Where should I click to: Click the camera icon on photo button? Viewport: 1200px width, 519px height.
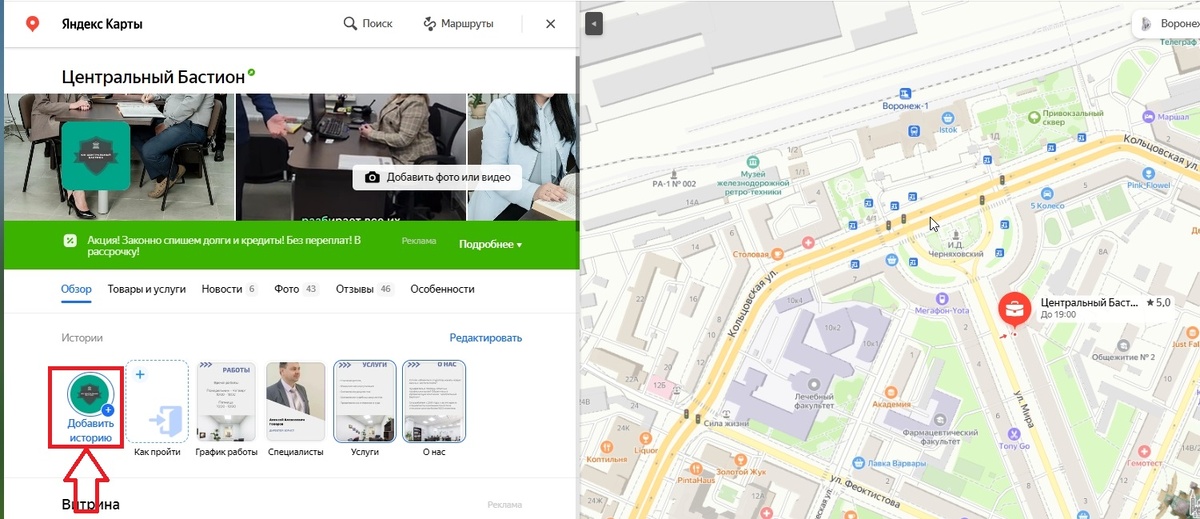click(x=372, y=178)
